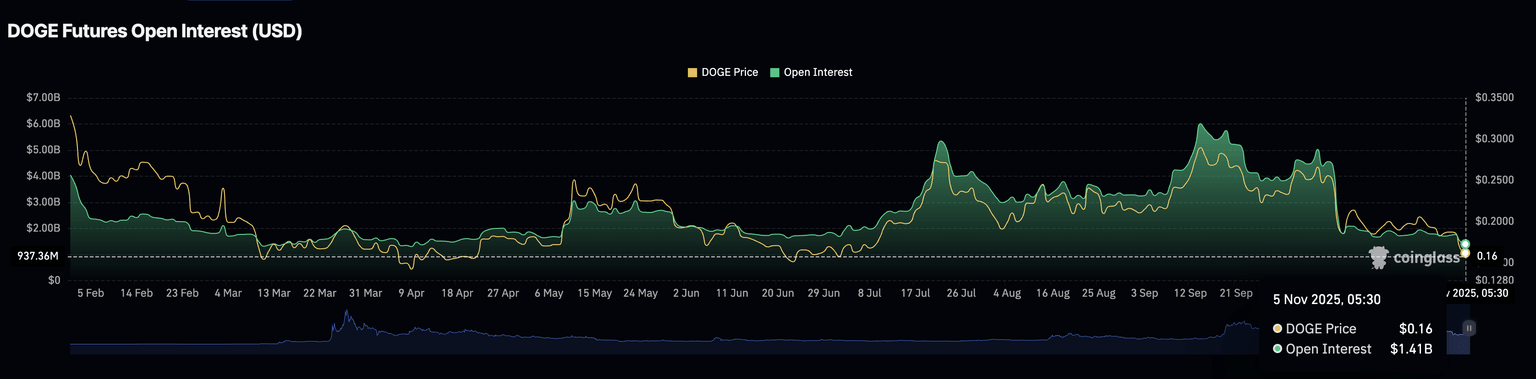Click the 15 May date label
Screen dimensions: 1536x379
coord(594,294)
